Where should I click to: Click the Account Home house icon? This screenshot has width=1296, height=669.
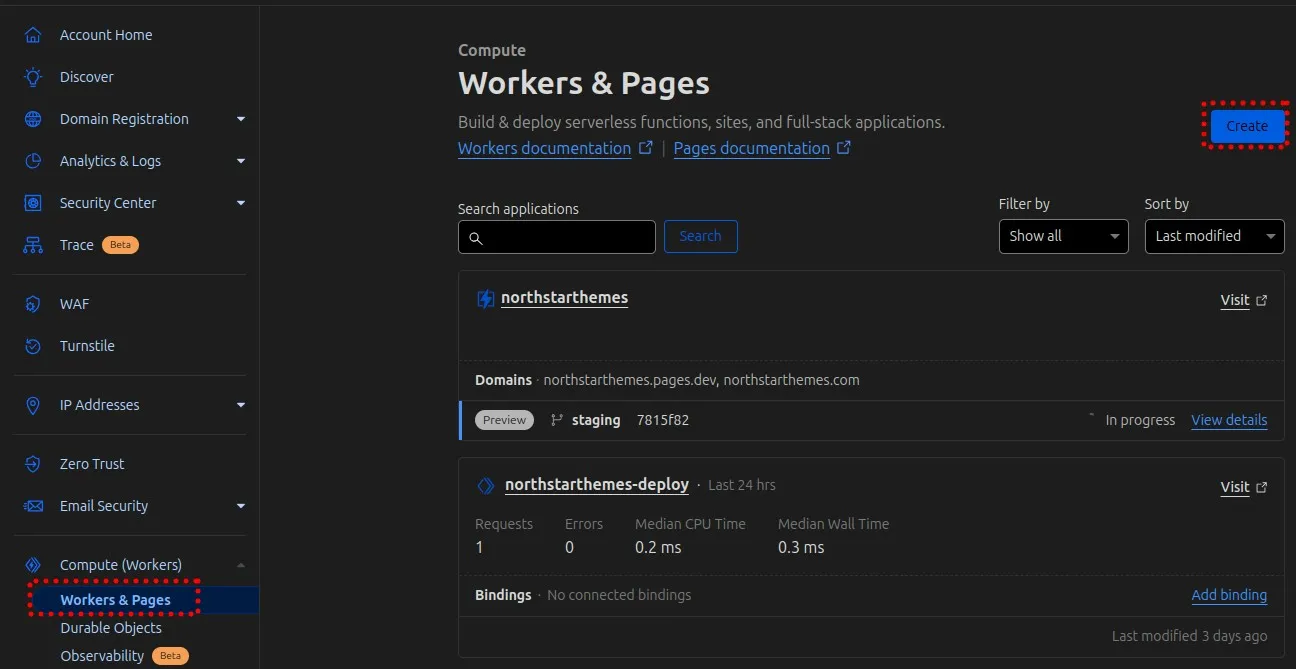click(33, 35)
